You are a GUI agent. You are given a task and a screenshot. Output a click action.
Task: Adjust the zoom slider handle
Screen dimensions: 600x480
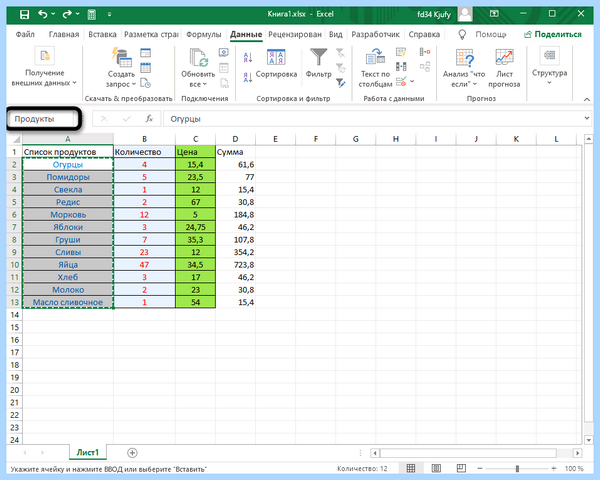[517, 469]
